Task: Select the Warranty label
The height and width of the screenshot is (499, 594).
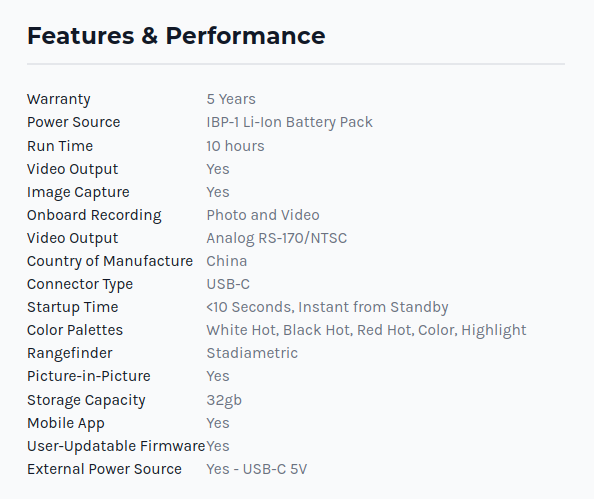Action: tap(59, 99)
